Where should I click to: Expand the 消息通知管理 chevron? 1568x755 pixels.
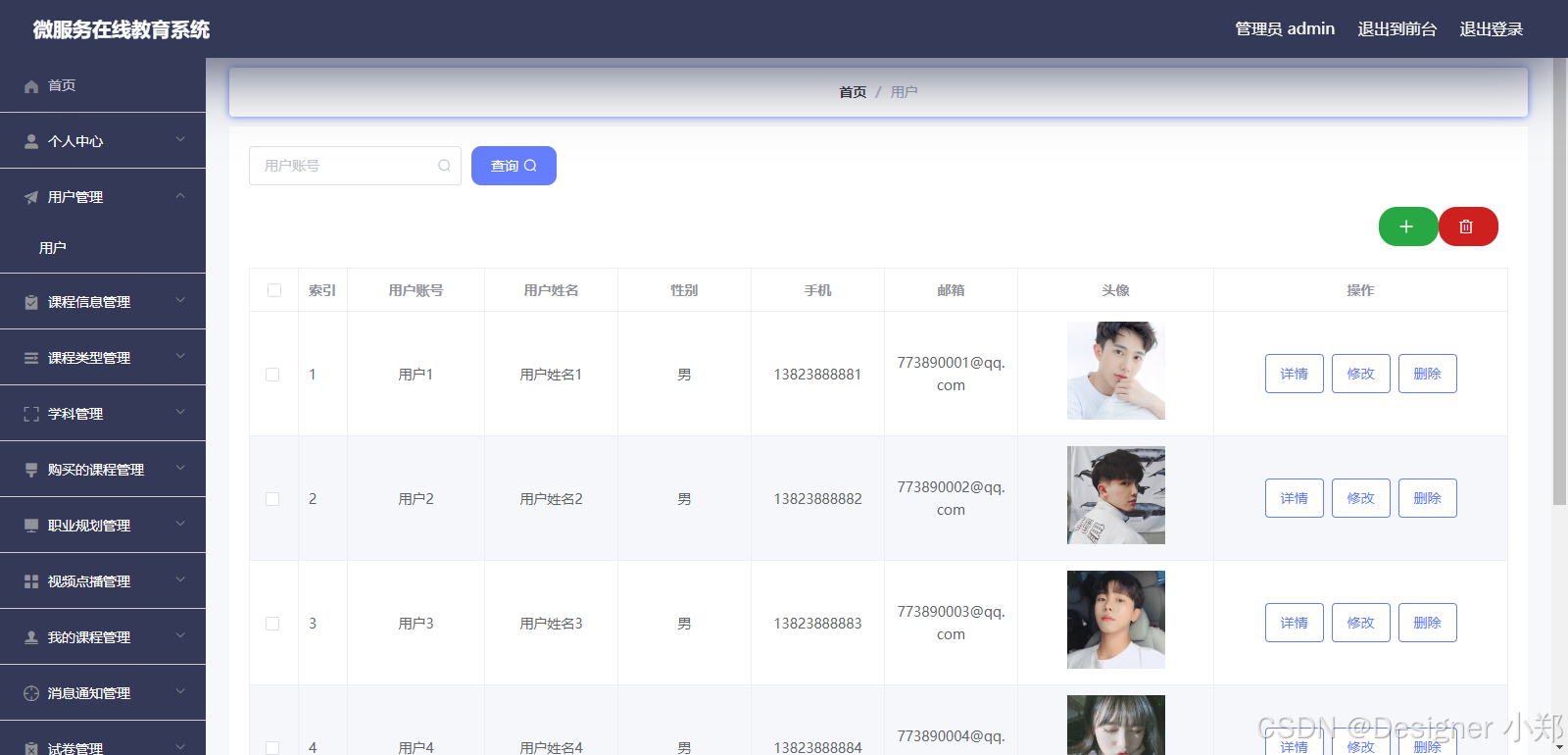pyautogui.click(x=180, y=692)
